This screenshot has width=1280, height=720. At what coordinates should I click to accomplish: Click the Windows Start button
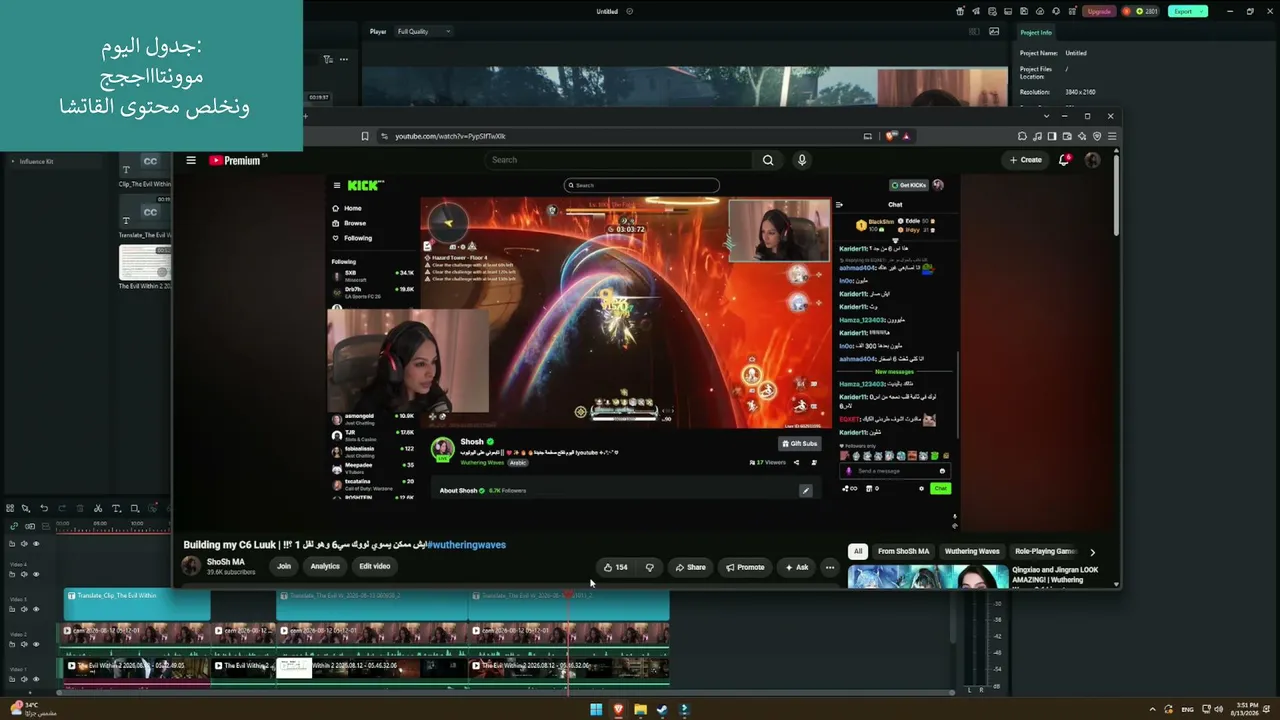[596, 710]
